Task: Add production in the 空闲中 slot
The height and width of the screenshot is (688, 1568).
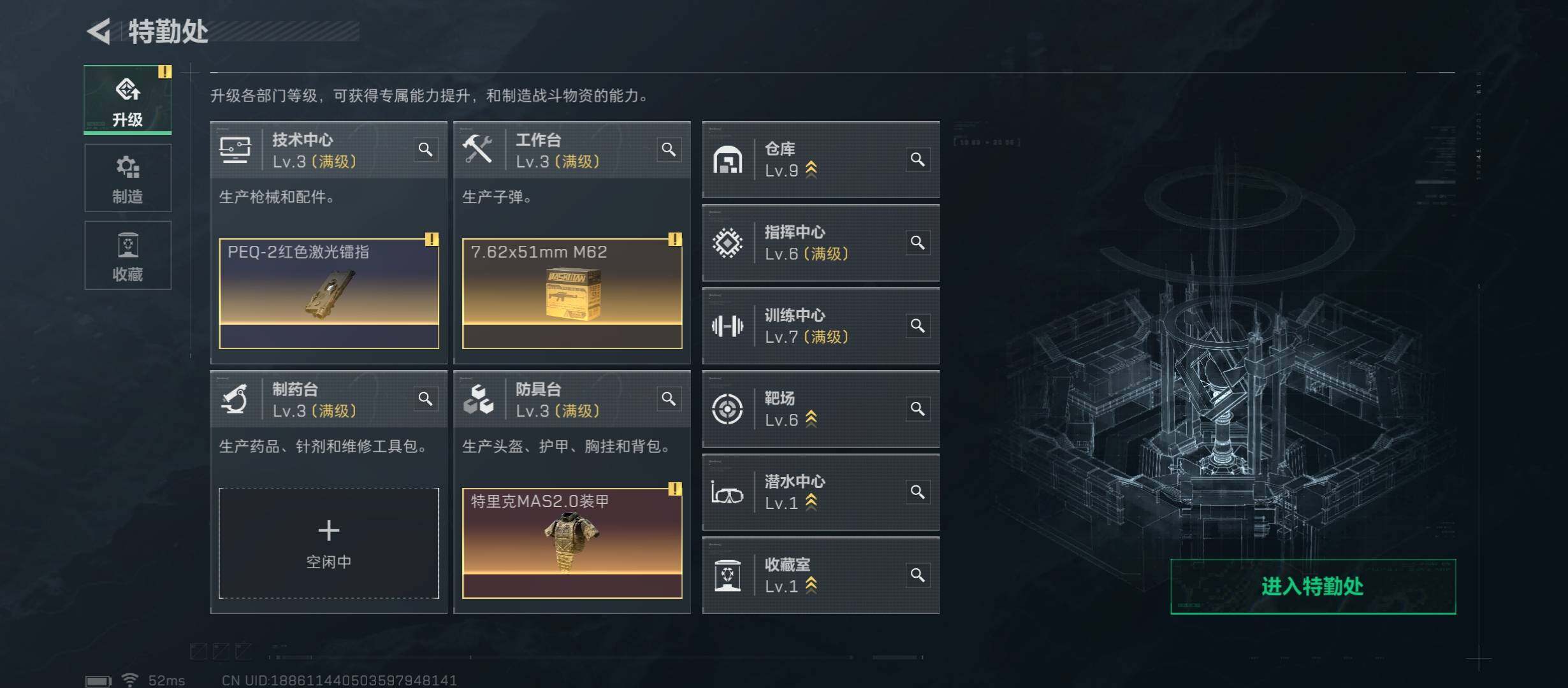Action: (329, 543)
